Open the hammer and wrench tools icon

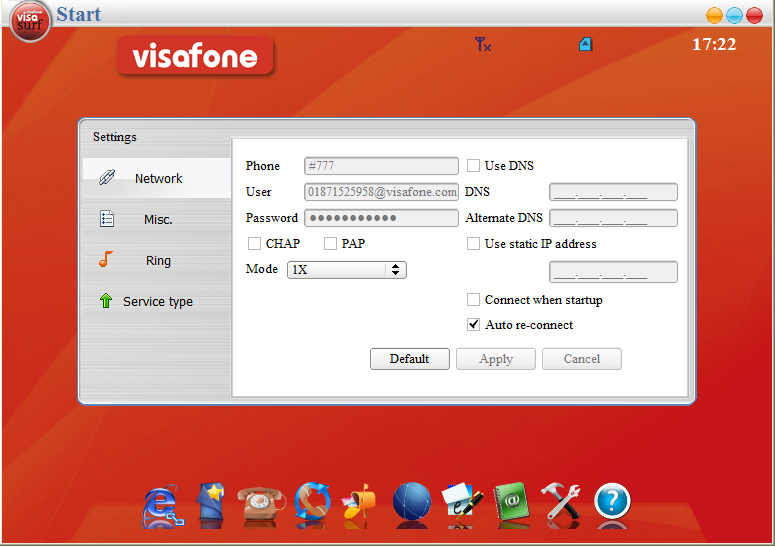pyautogui.click(x=561, y=504)
